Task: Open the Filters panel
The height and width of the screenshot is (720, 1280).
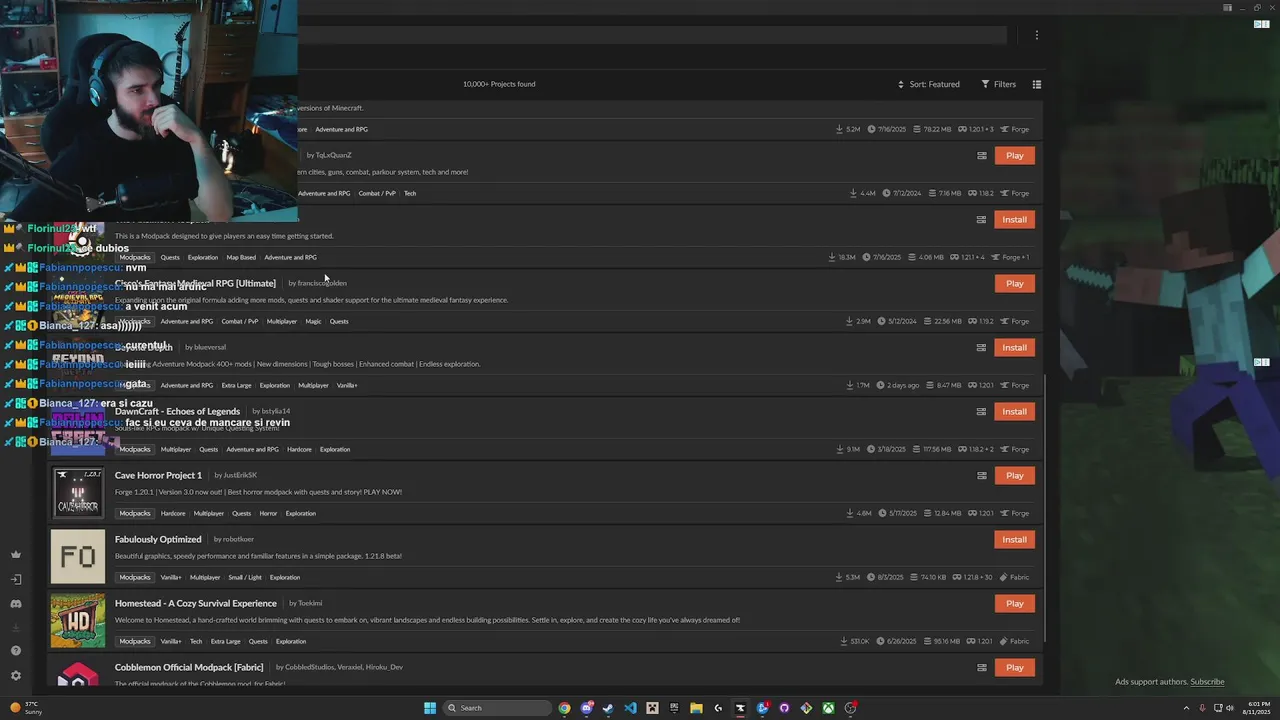Action: (x=998, y=84)
